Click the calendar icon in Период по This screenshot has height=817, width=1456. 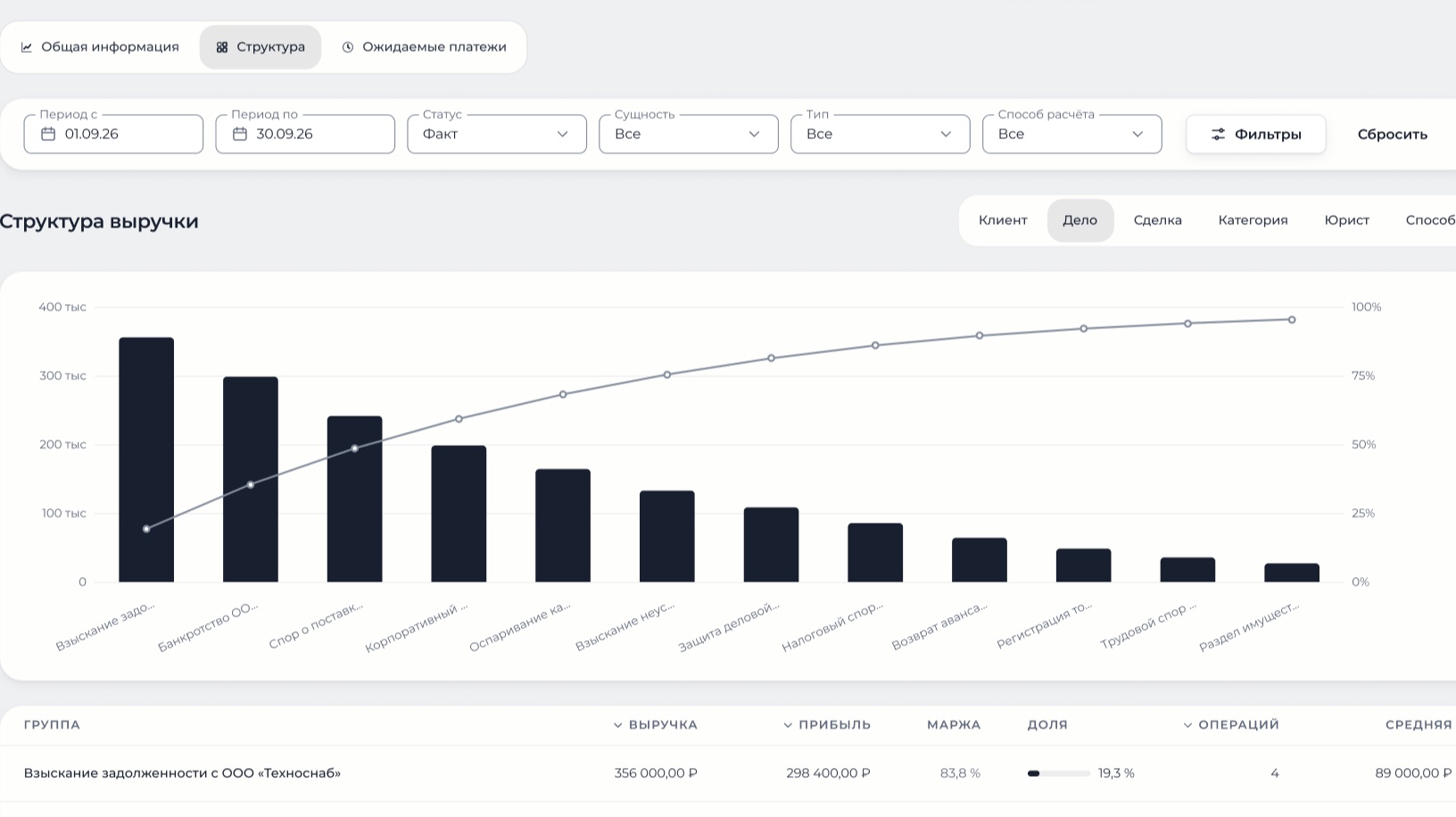pos(240,134)
